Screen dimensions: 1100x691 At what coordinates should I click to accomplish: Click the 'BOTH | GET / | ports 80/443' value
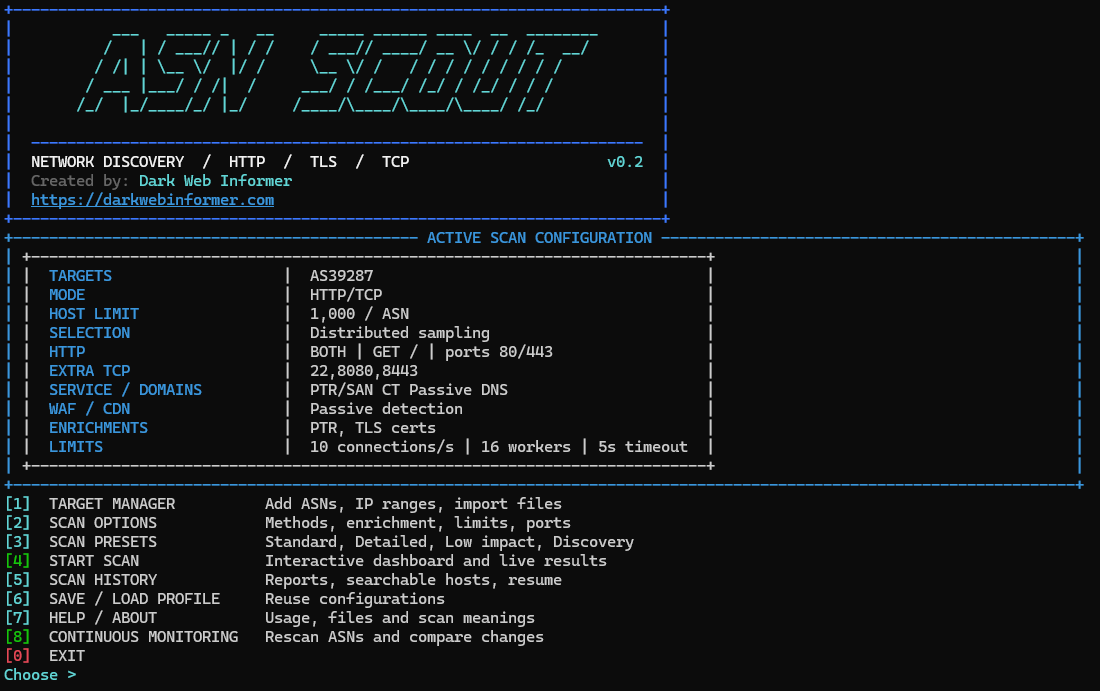pos(431,351)
